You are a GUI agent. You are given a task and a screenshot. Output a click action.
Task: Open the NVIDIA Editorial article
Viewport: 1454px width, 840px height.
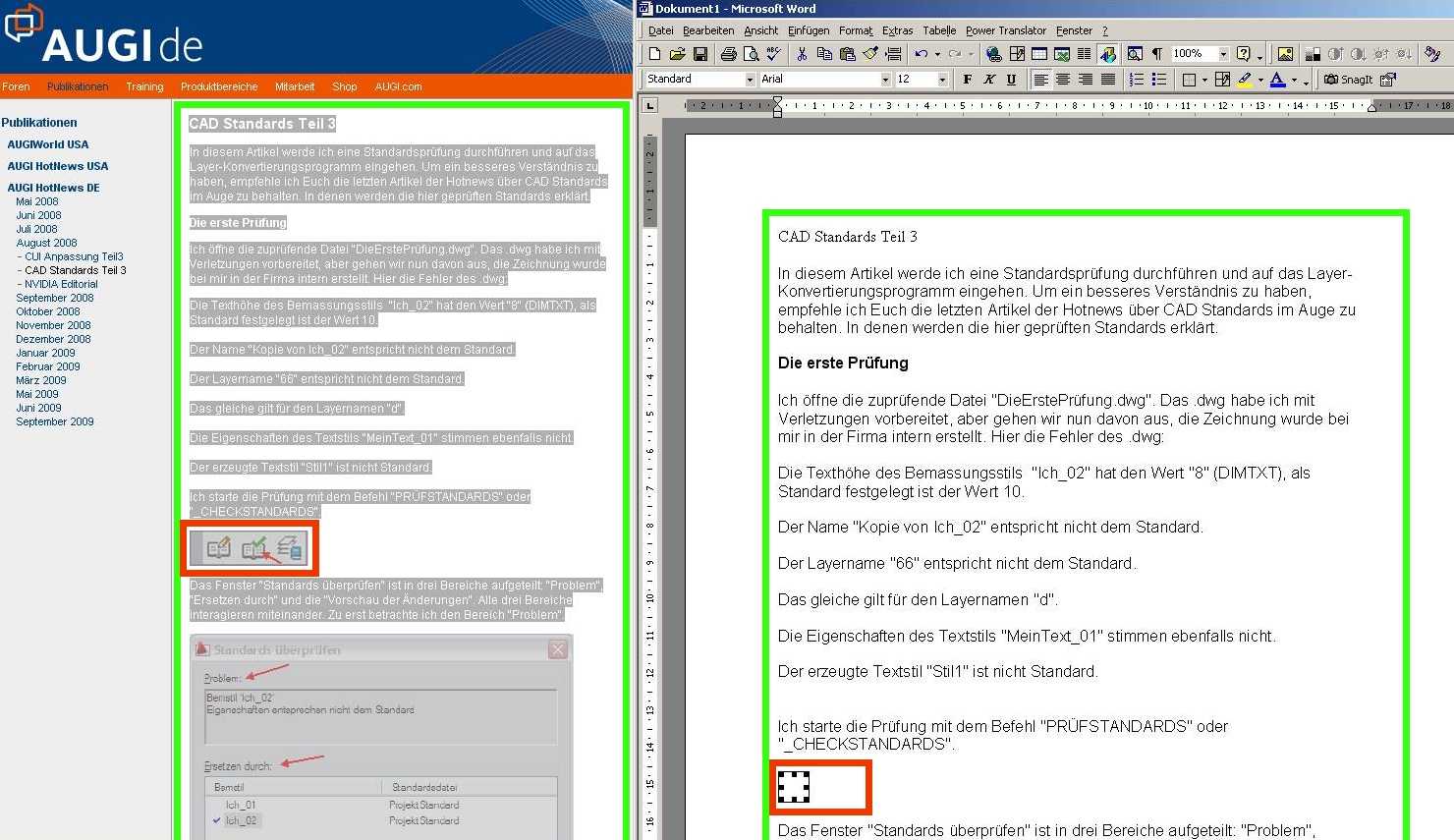61,284
